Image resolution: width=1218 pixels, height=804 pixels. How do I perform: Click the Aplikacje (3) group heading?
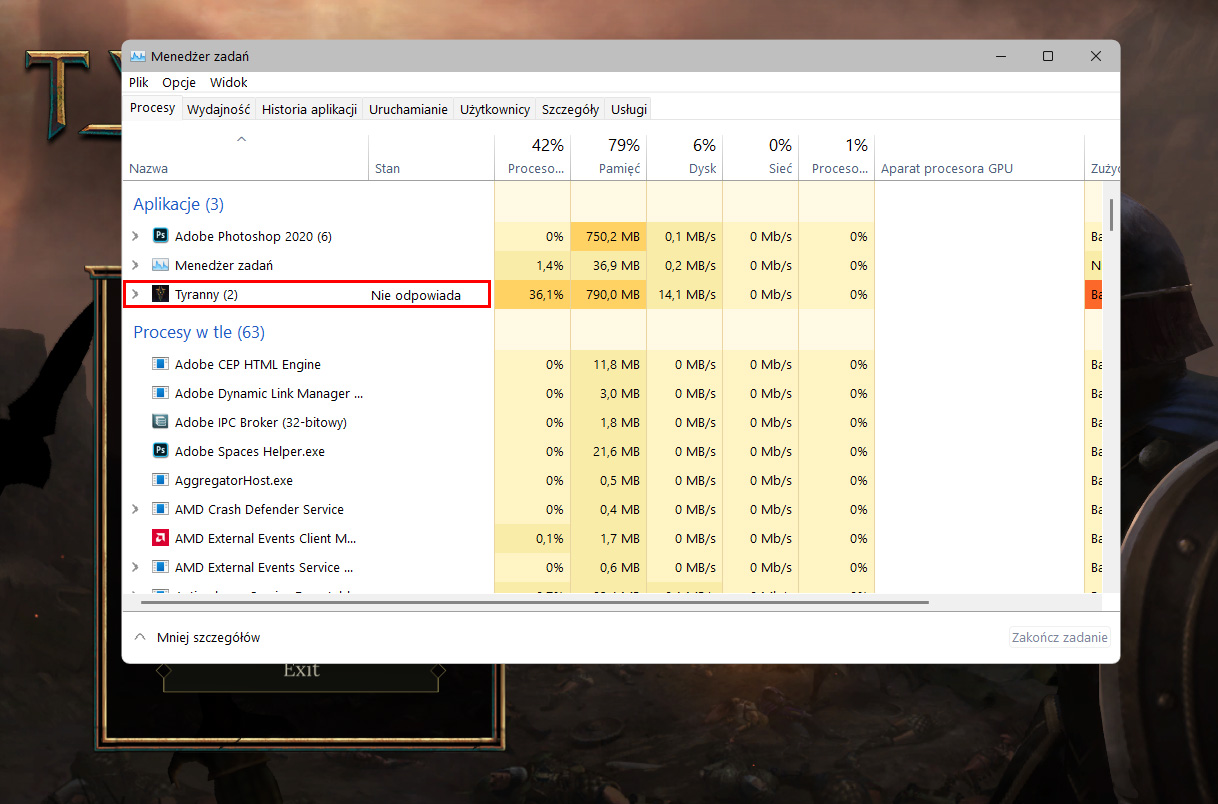(x=179, y=204)
